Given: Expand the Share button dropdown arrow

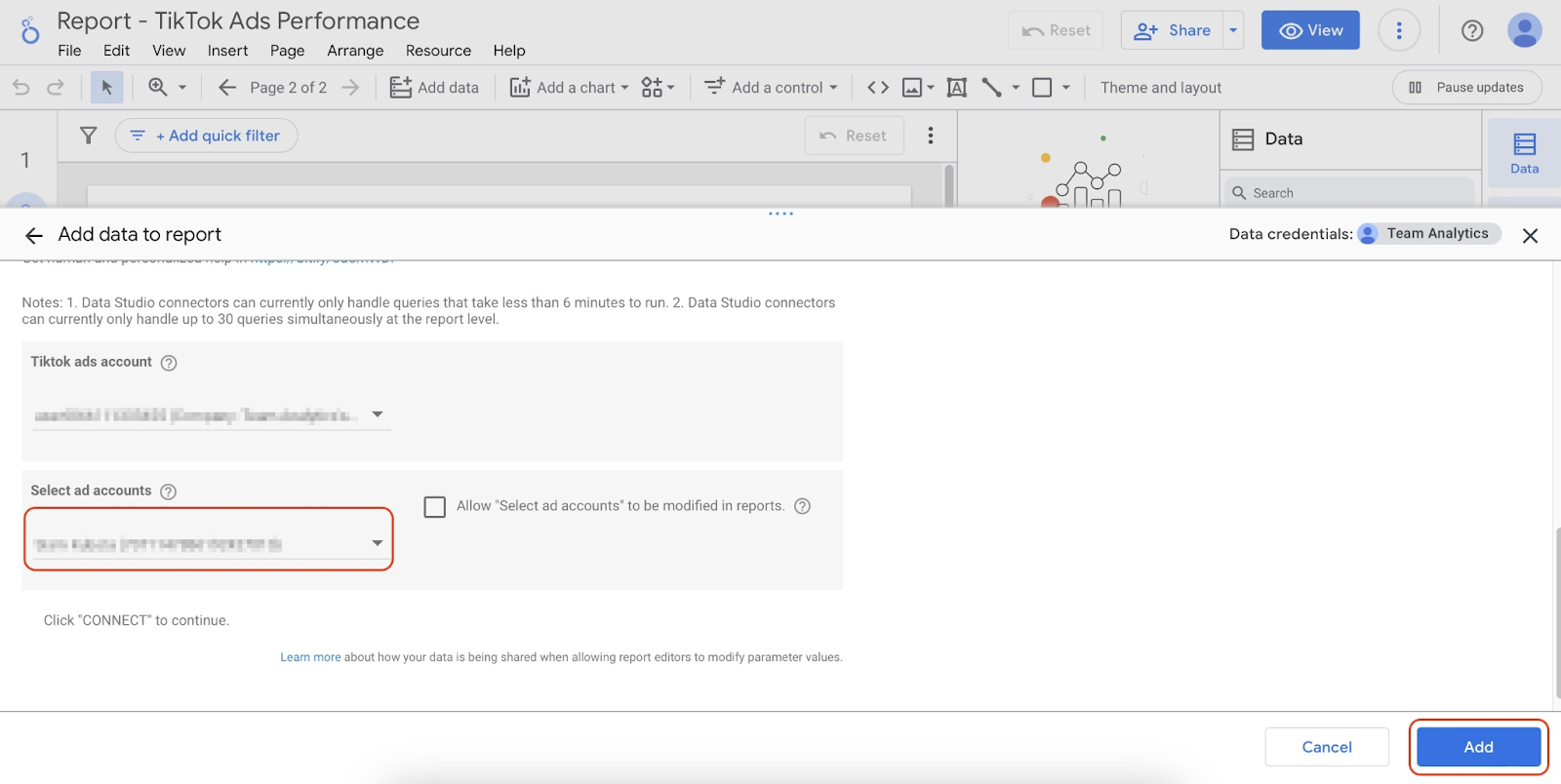Looking at the screenshot, I should tap(1233, 30).
